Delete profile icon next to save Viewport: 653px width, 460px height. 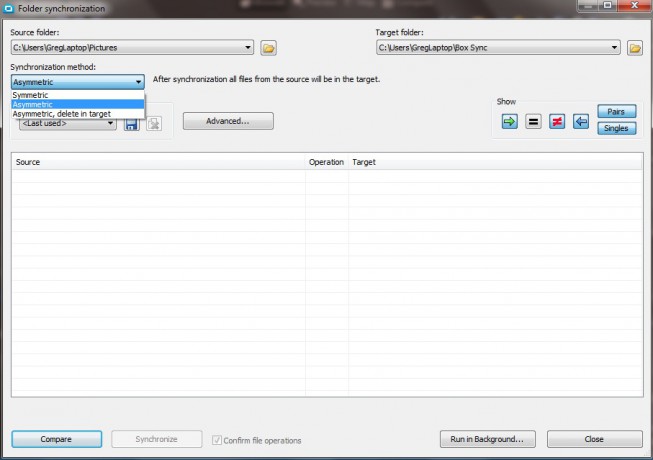[x=154, y=124]
